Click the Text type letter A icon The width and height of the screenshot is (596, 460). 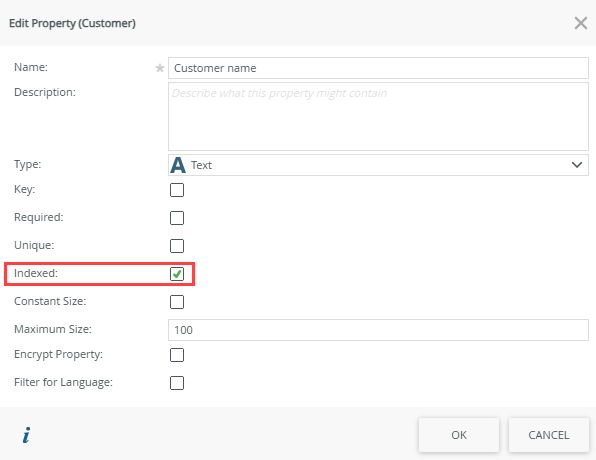[178, 165]
